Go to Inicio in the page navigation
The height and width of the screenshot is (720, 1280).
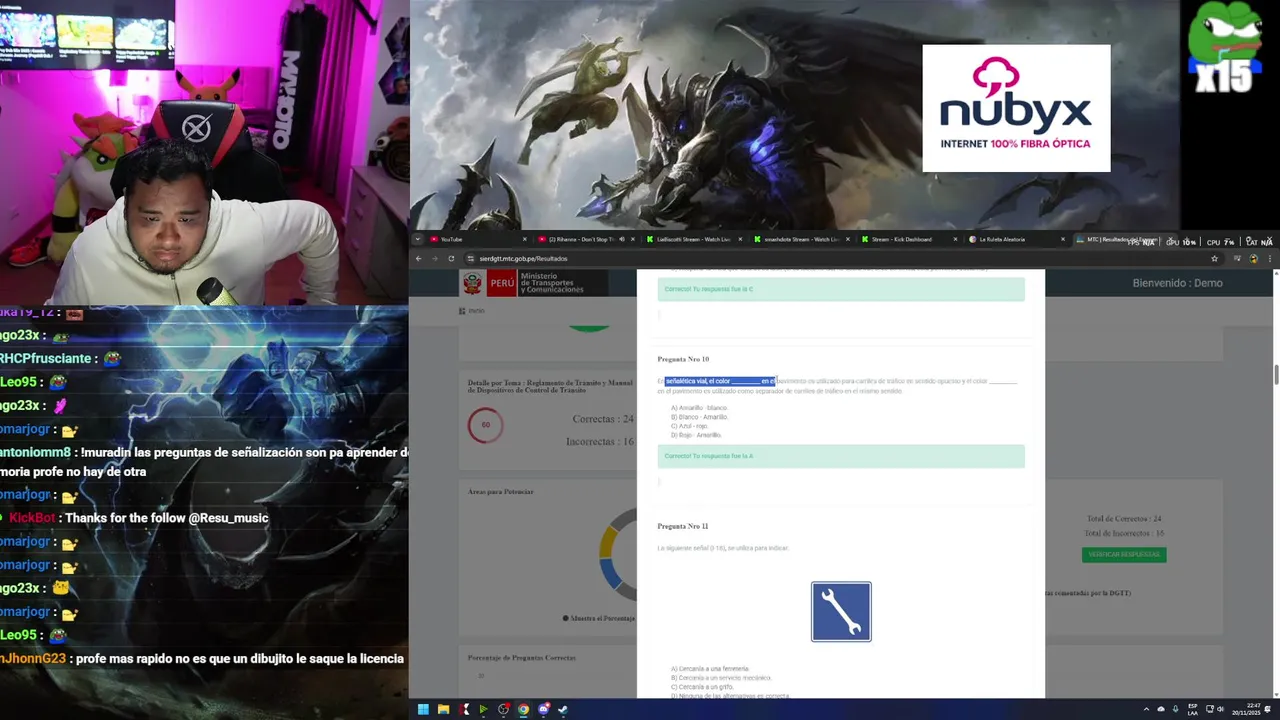pyautogui.click(x=472, y=311)
